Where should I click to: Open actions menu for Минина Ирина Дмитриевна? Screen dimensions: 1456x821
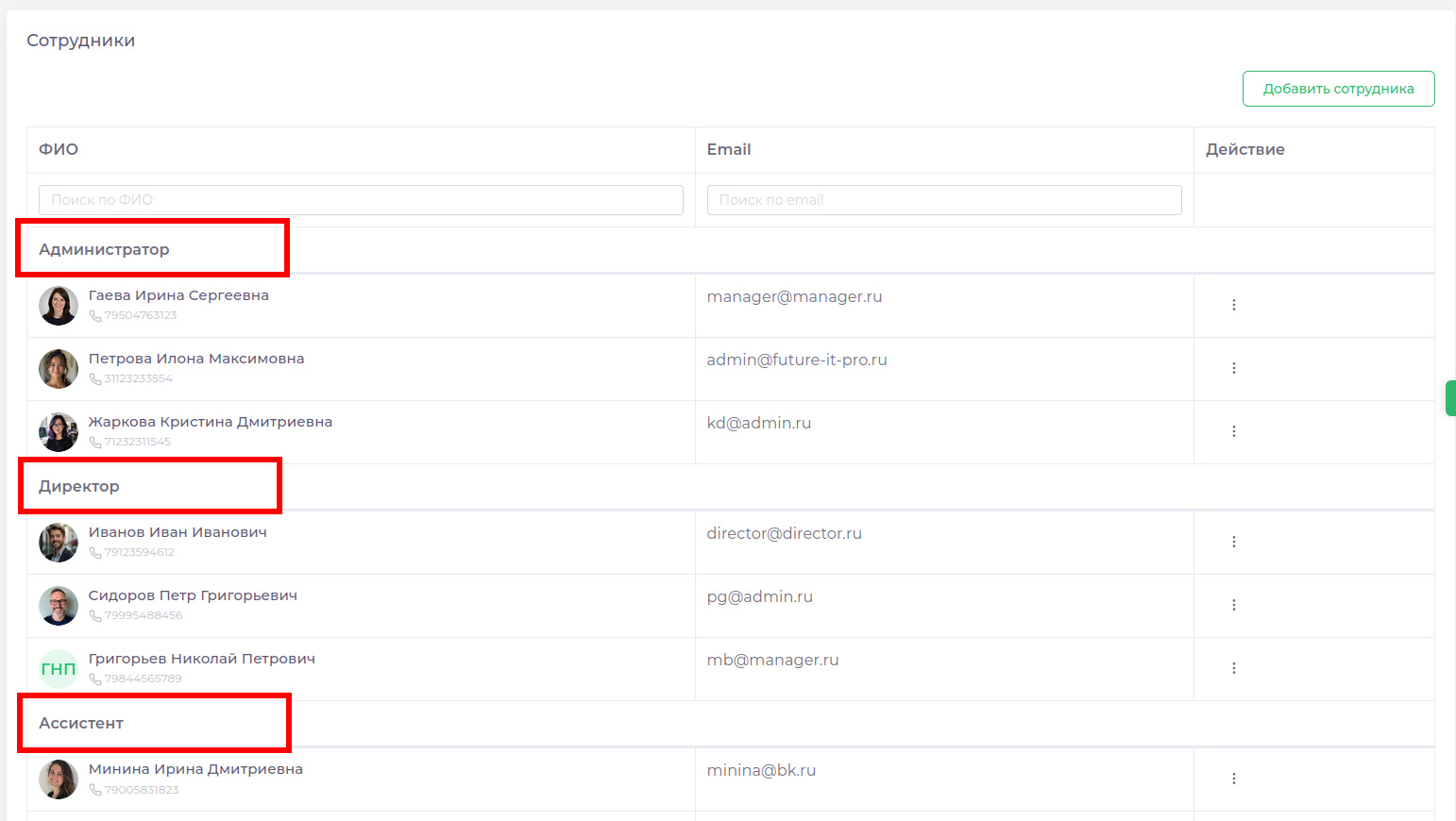1233,779
